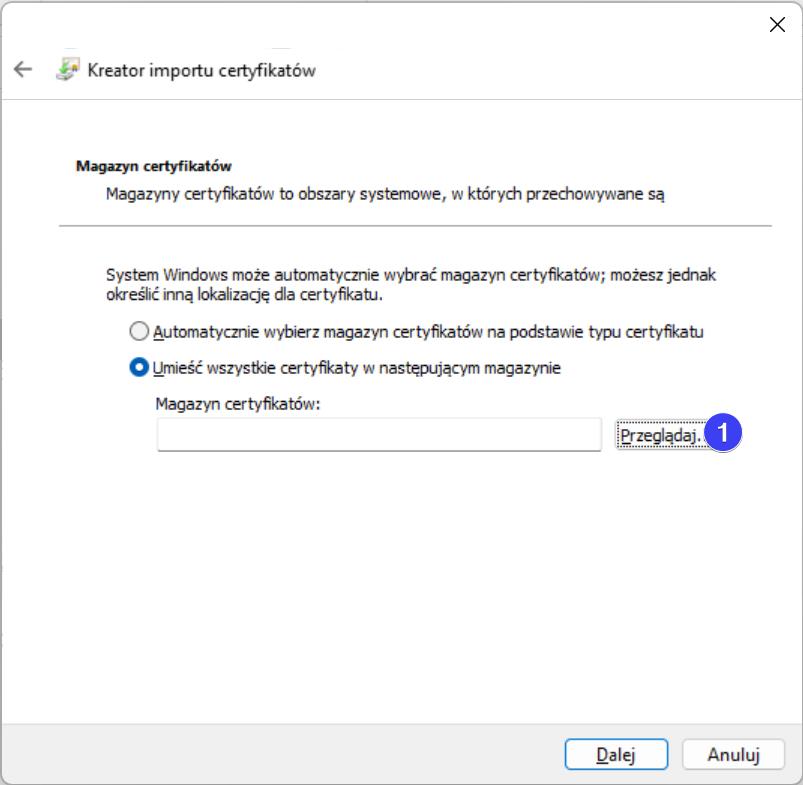803x785 pixels.
Task: Cancel the wizard with the Anuluj button
Action: point(734,754)
